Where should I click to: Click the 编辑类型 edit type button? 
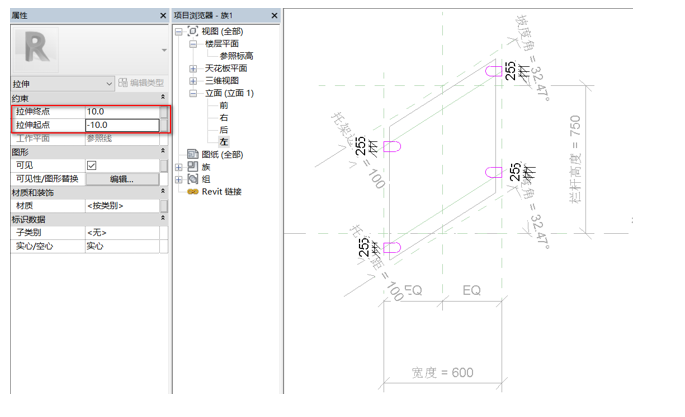click(x=141, y=83)
